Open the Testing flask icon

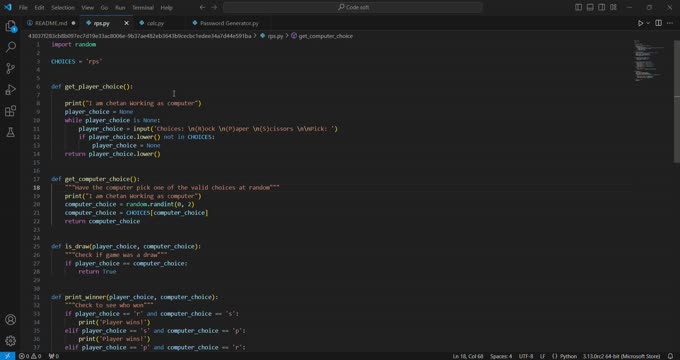pyautogui.click(x=10, y=132)
